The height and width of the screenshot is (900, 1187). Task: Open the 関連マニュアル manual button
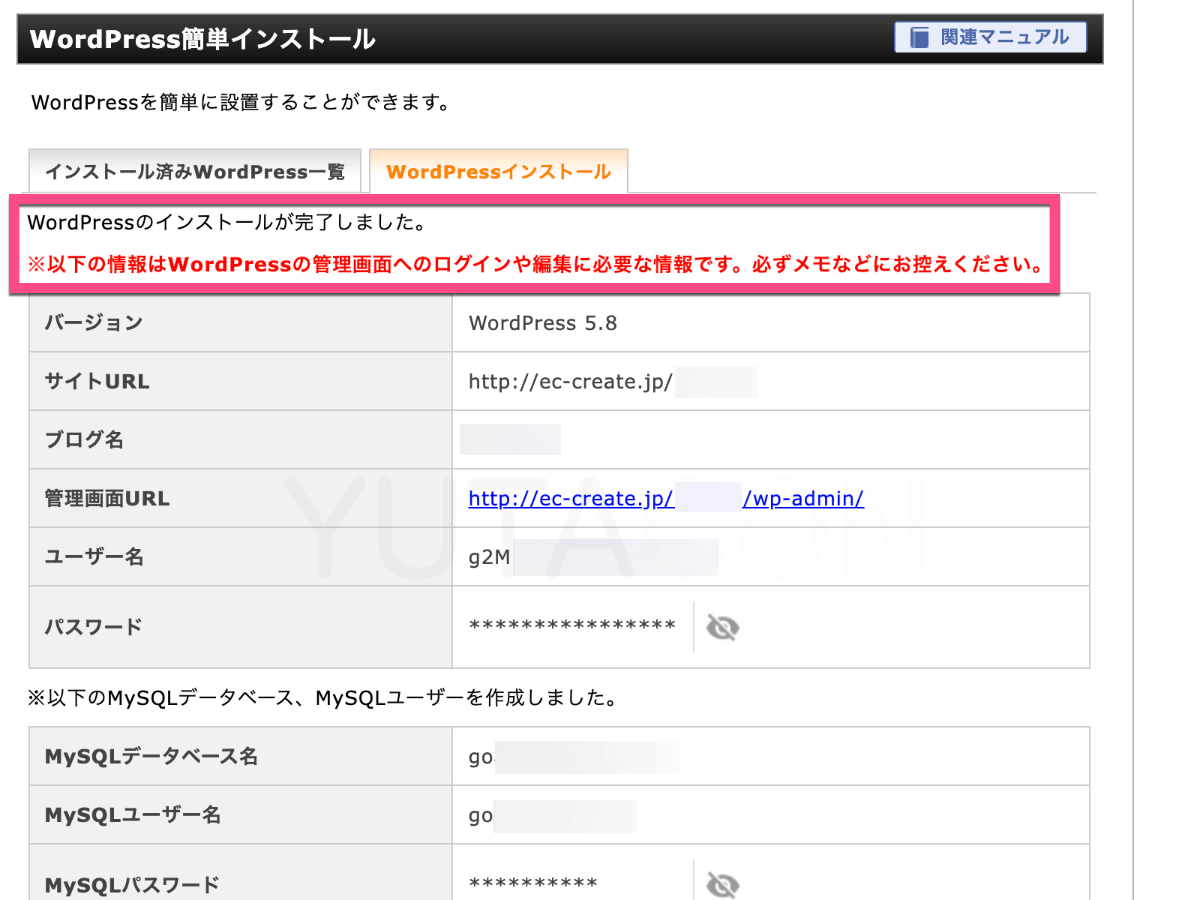990,37
